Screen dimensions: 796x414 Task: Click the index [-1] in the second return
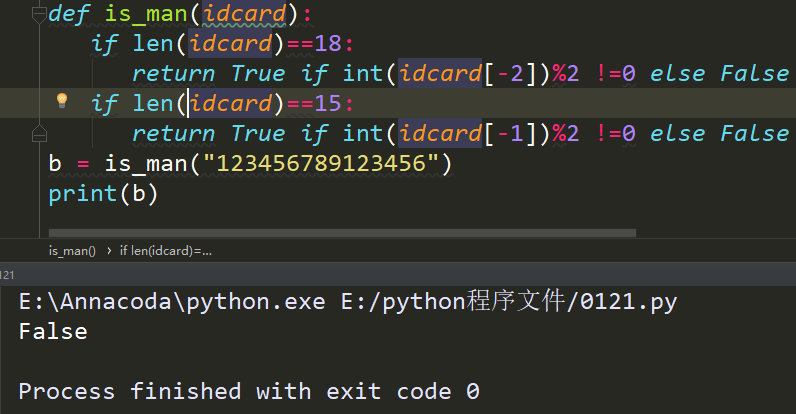[x=509, y=133]
